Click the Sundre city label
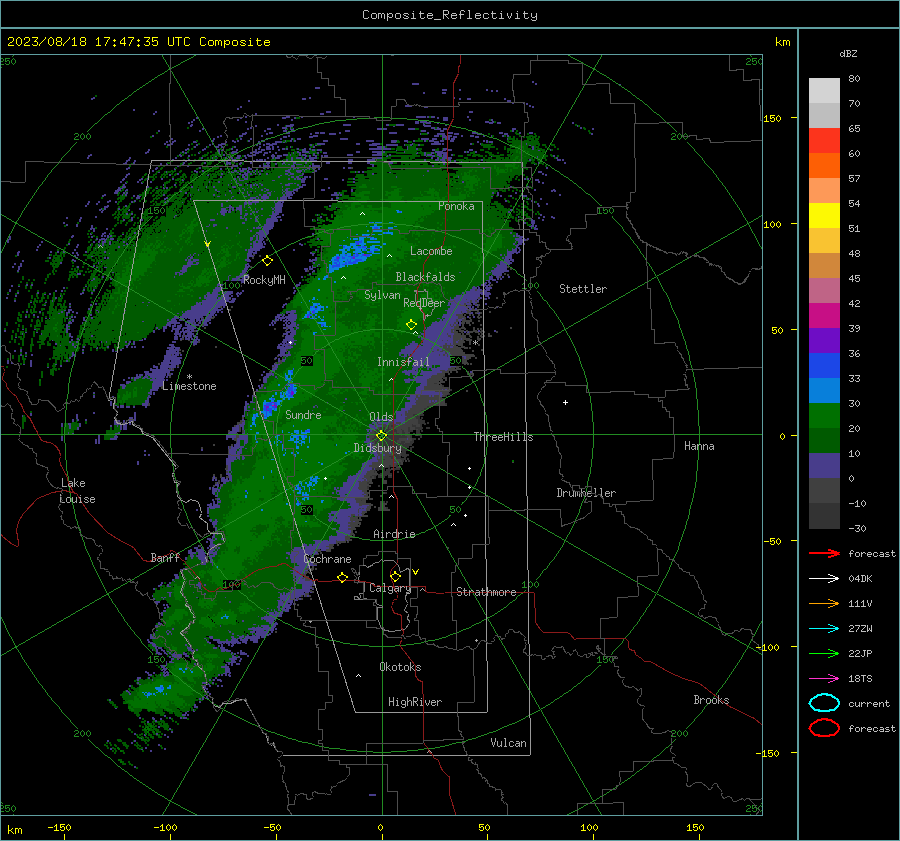This screenshot has height=841, width=900. click(x=303, y=414)
